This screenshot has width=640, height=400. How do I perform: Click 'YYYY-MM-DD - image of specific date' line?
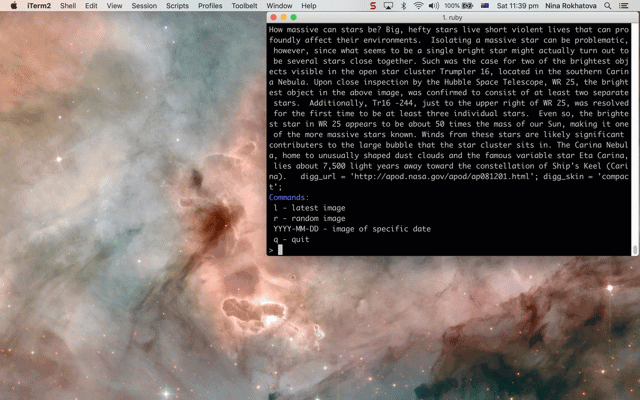point(352,229)
